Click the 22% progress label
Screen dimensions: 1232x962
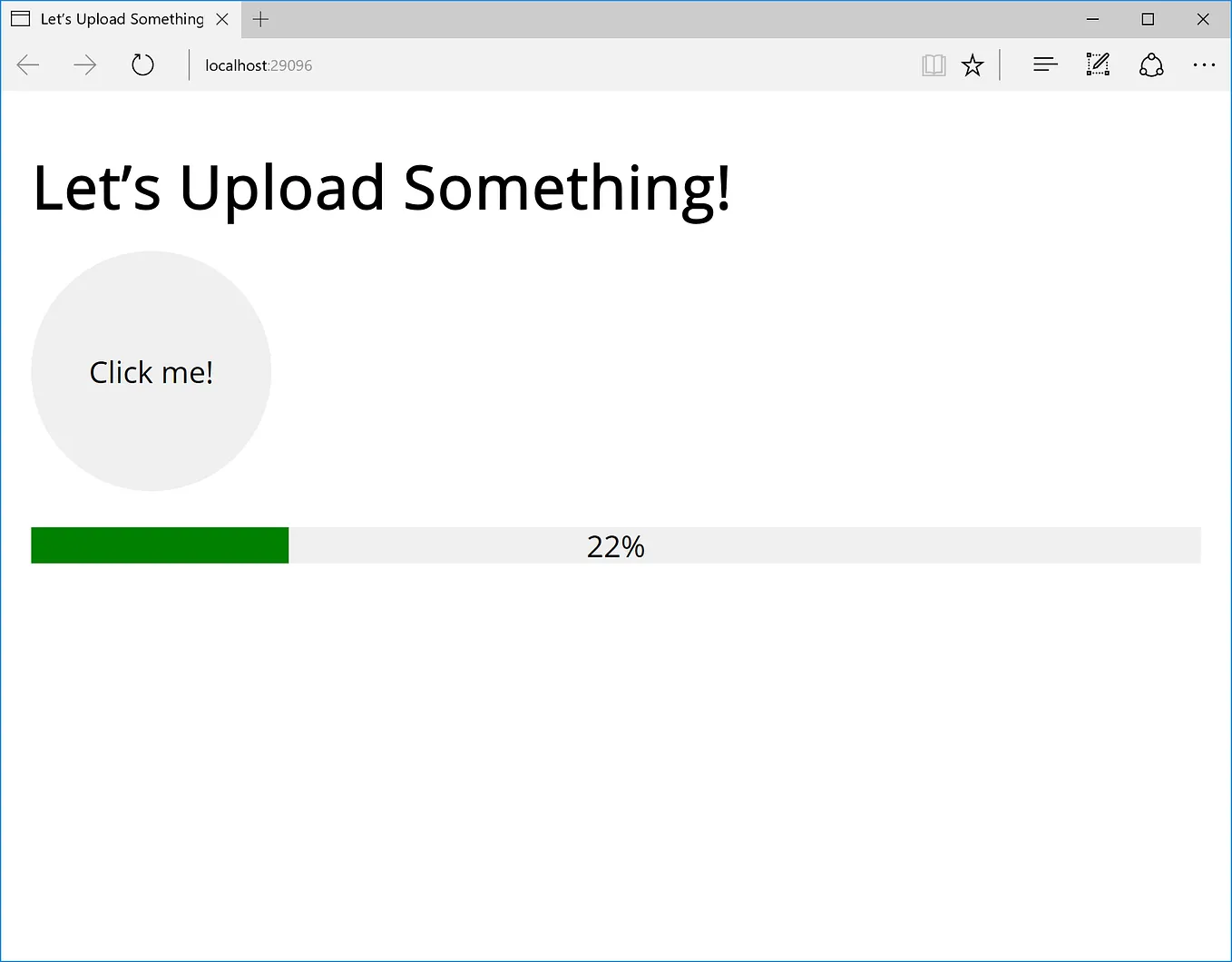pyautogui.click(x=616, y=546)
